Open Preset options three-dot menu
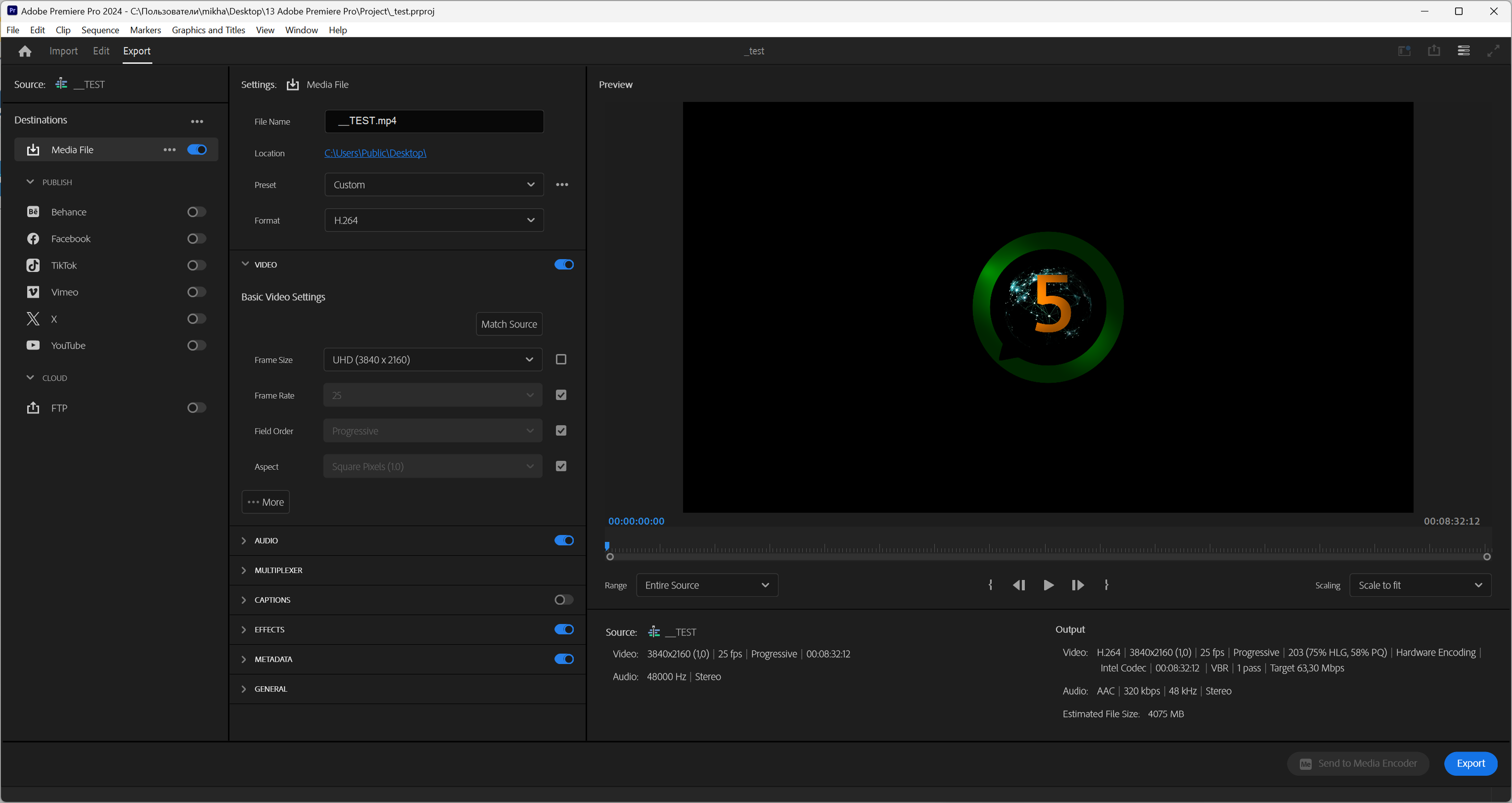Screen dimensions: 1512x803 tap(562, 184)
